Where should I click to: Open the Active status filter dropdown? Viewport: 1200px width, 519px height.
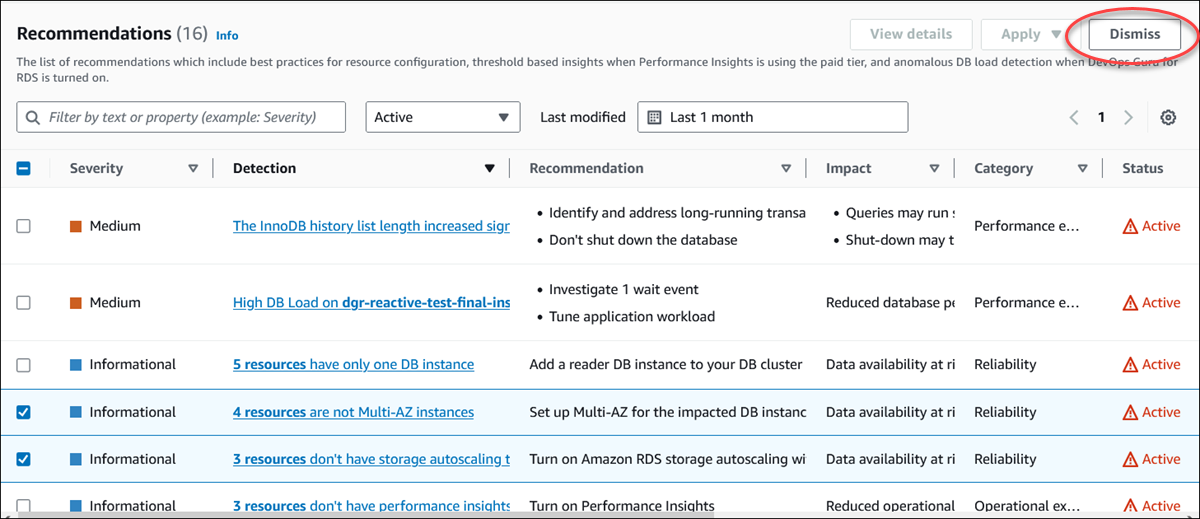click(442, 117)
